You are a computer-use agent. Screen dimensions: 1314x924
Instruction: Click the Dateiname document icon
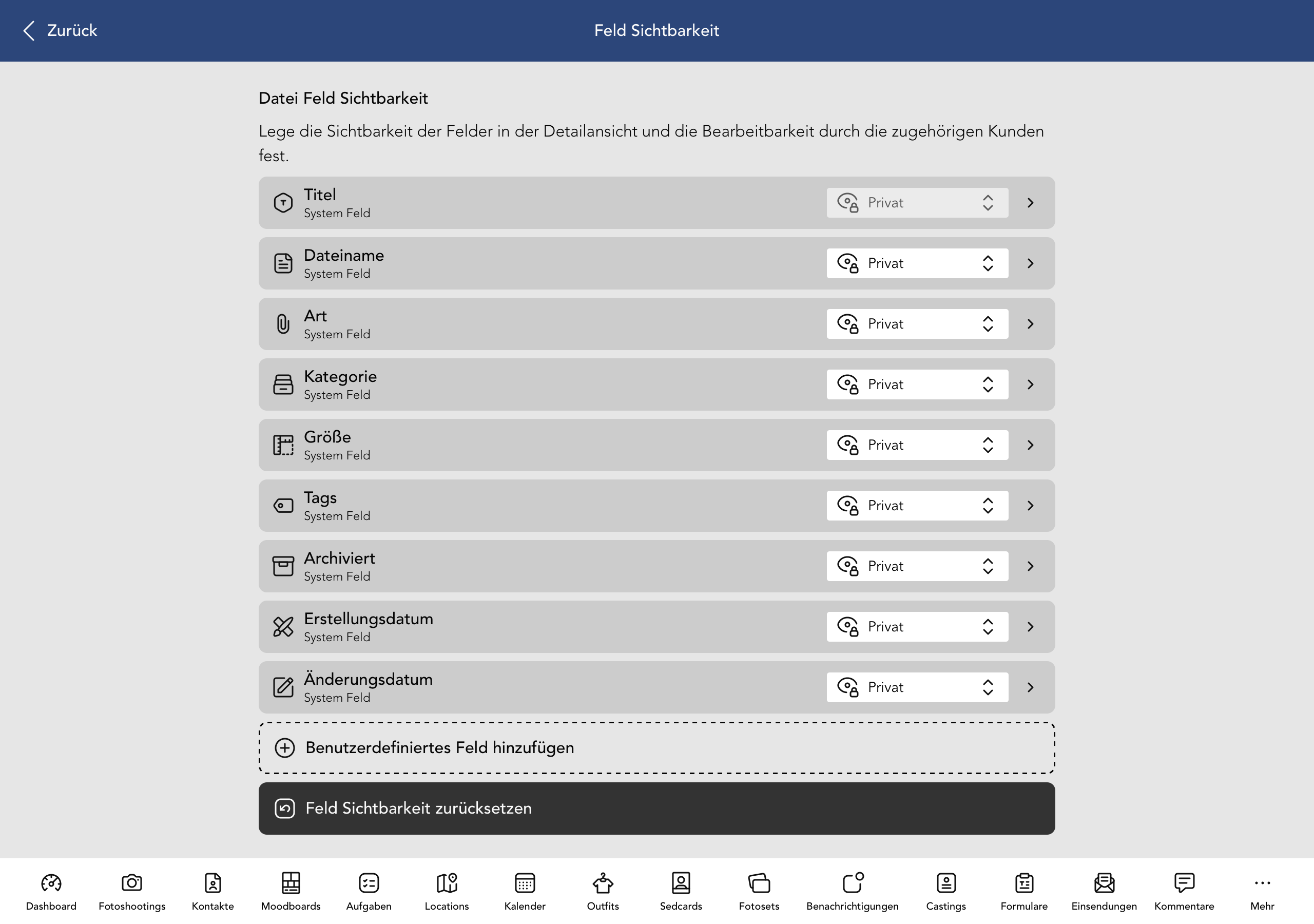tap(283, 263)
